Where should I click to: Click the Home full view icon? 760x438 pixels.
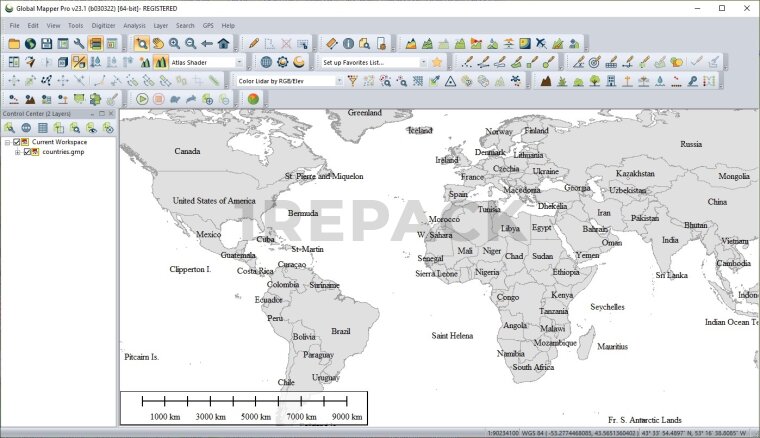click(x=223, y=43)
